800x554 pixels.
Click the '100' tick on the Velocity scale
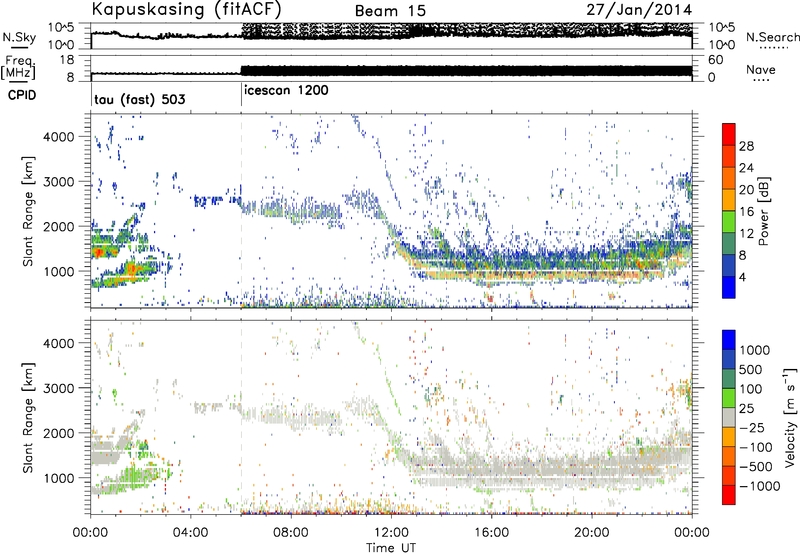tap(751, 389)
